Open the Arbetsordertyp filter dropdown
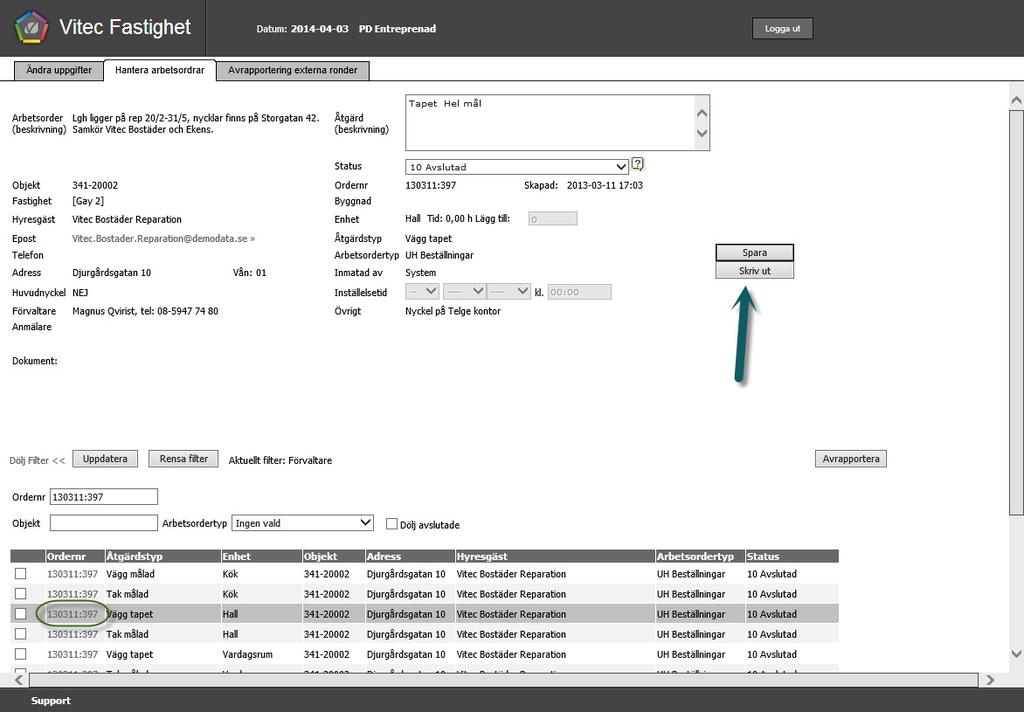This screenshot has height=712, width=1024. tap(302, 523)
